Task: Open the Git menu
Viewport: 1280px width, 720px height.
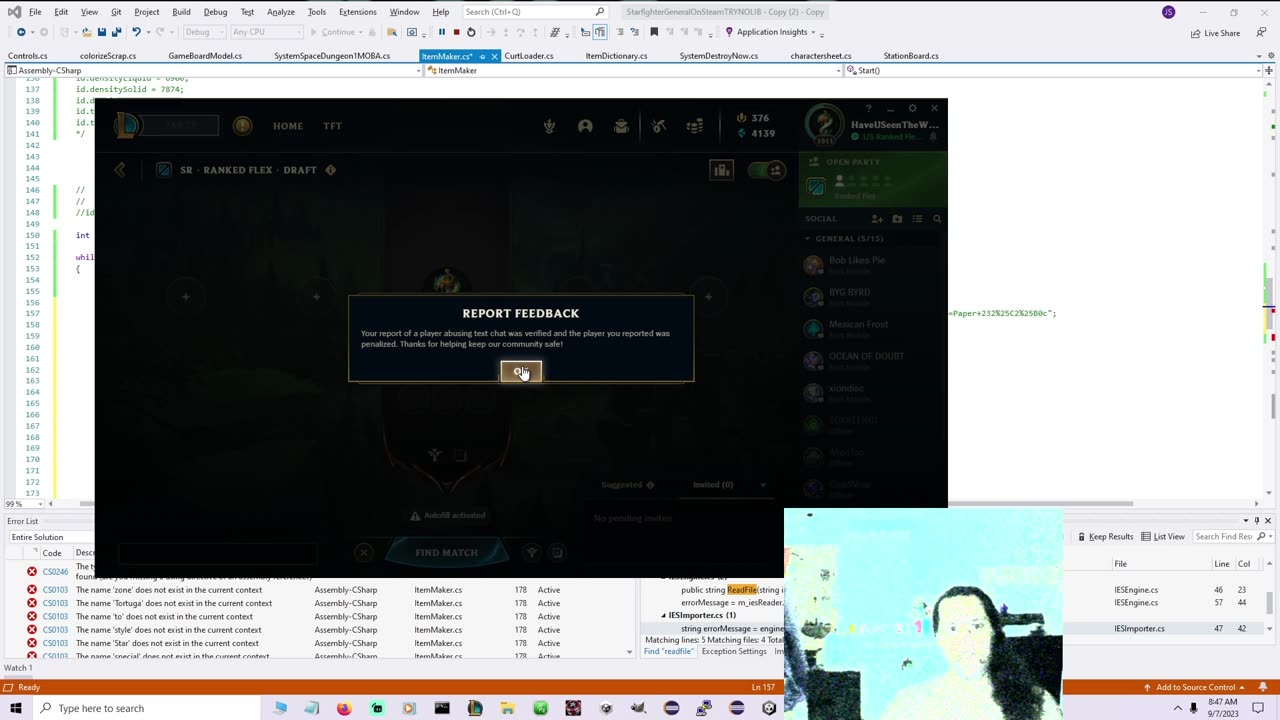Action: (116, 12)
